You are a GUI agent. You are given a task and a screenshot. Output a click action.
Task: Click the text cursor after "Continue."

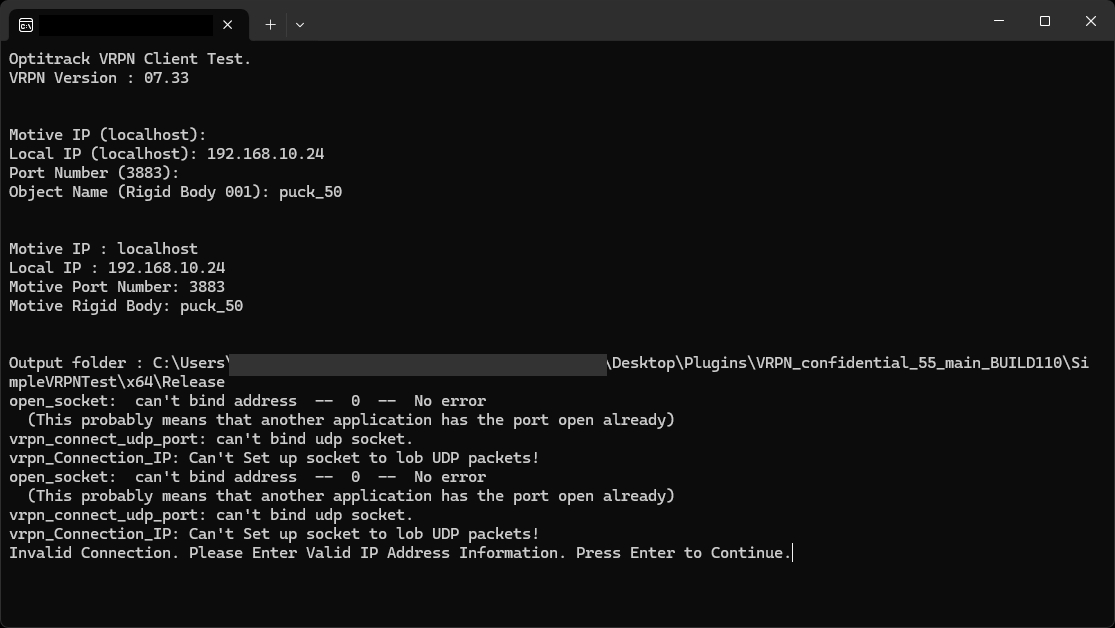(792, 553)
